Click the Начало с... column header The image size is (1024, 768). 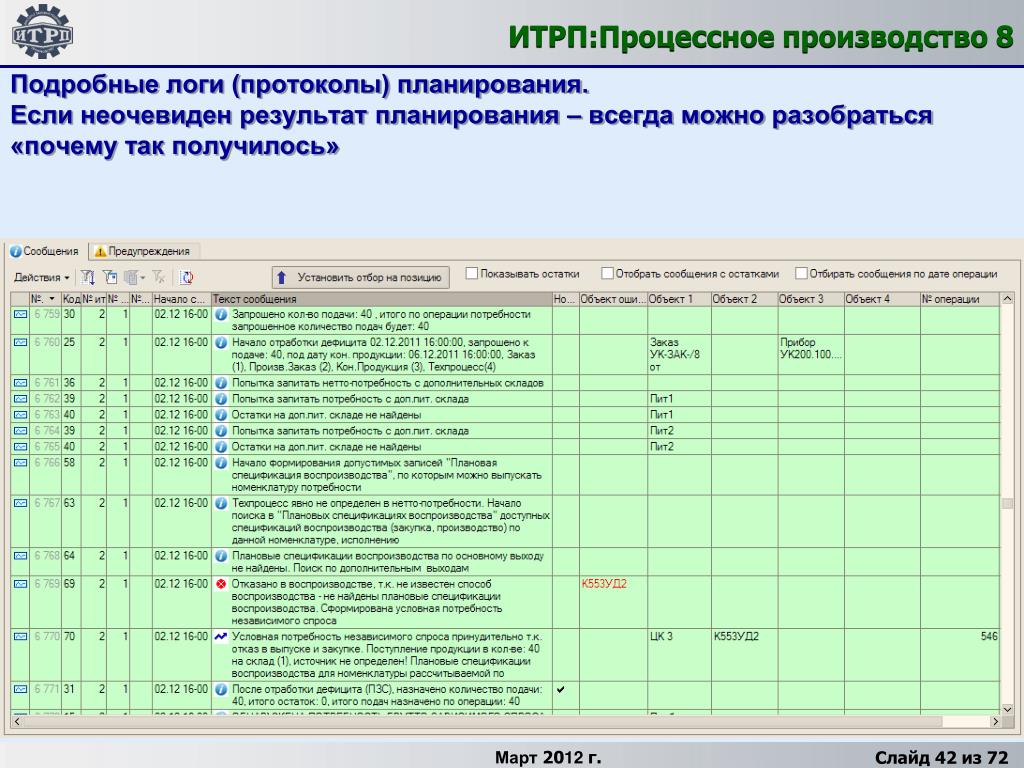click(182, 299)
